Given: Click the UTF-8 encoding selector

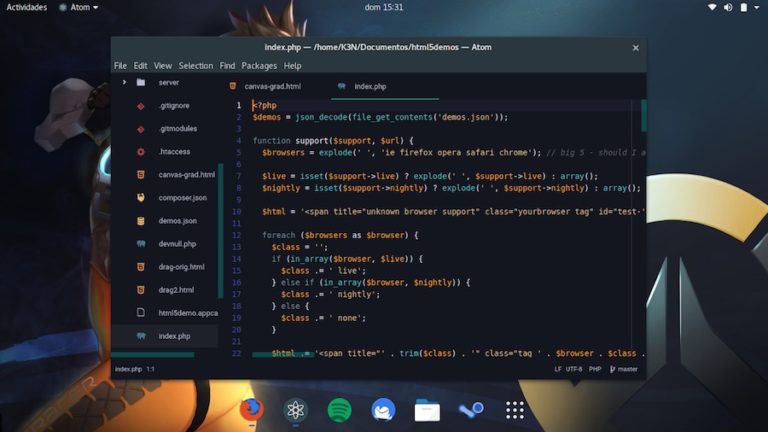Looking at the screenshot, I should click(574, 369).
